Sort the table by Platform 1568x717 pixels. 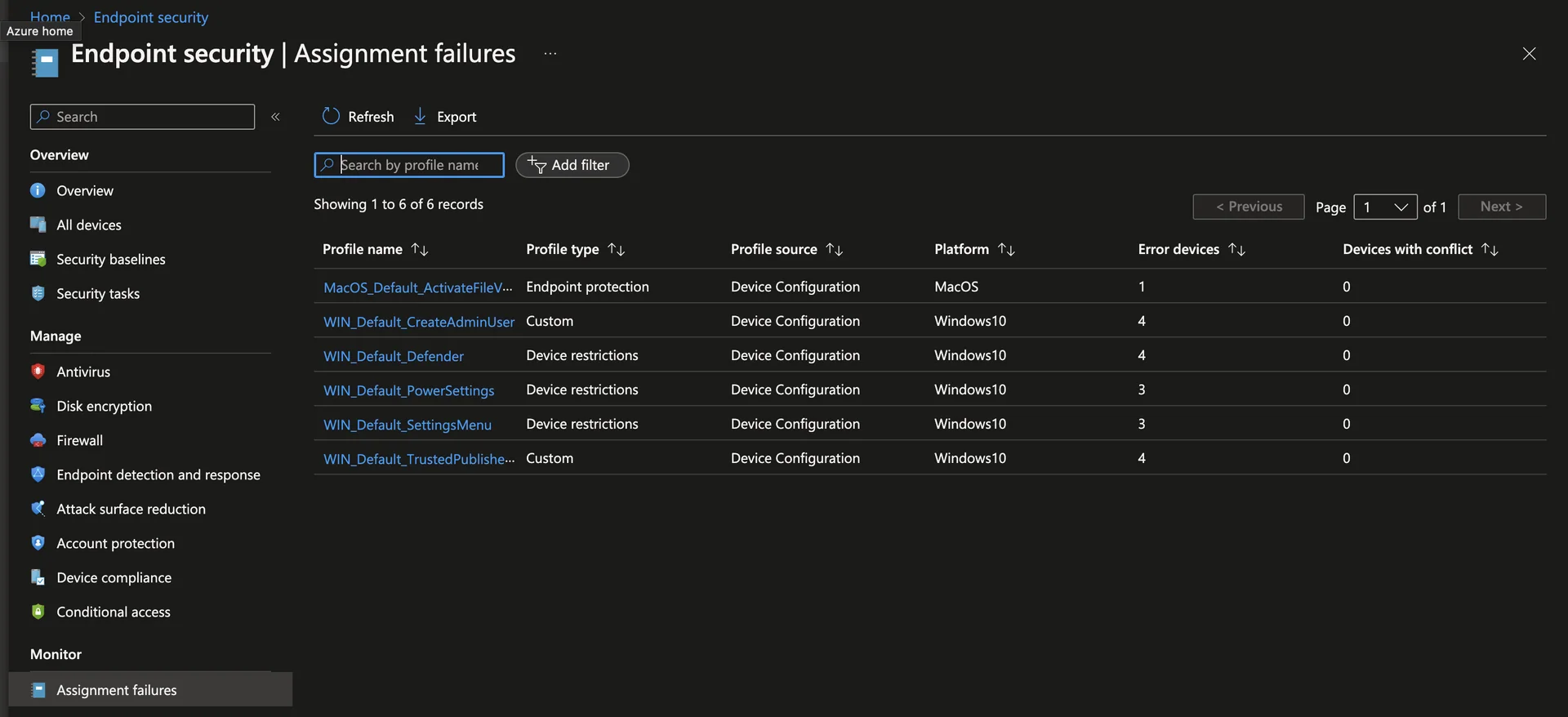coord(1006,249)
